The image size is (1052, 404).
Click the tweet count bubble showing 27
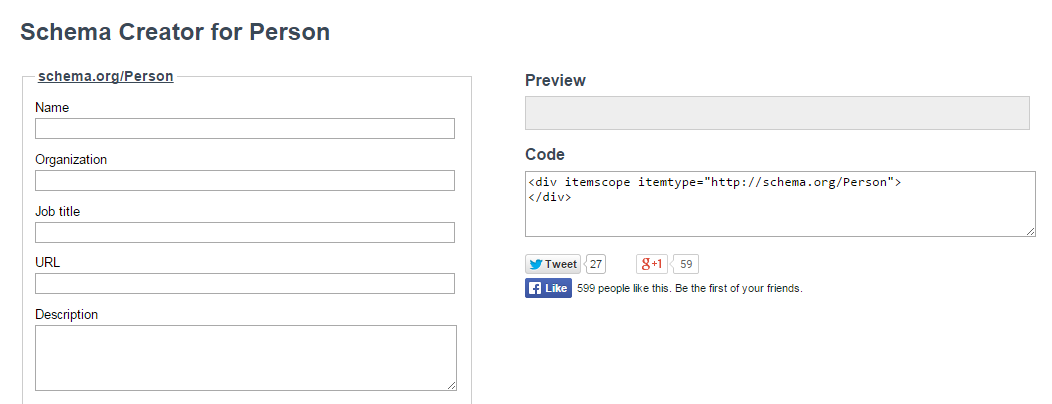(596, 264)
